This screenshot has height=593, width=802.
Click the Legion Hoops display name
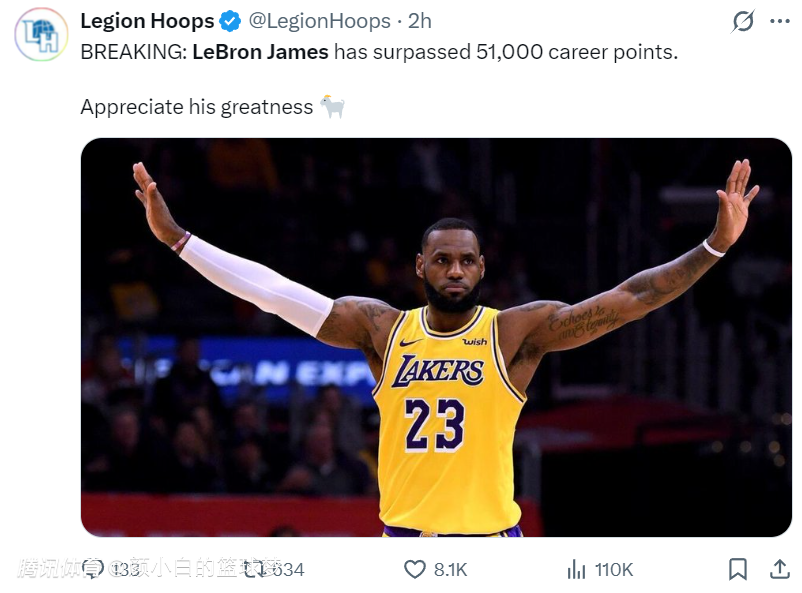coord(147,21)
